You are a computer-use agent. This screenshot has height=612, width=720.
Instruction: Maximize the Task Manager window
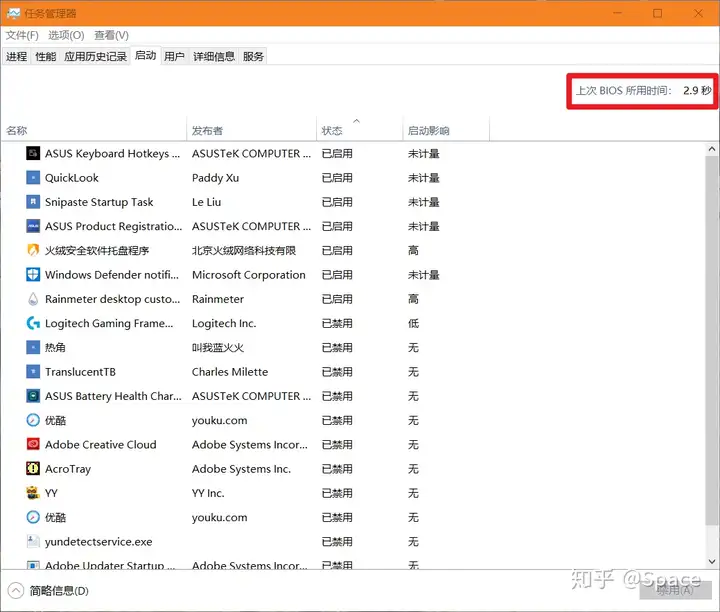pyautogui.click(x=658, y=13)
